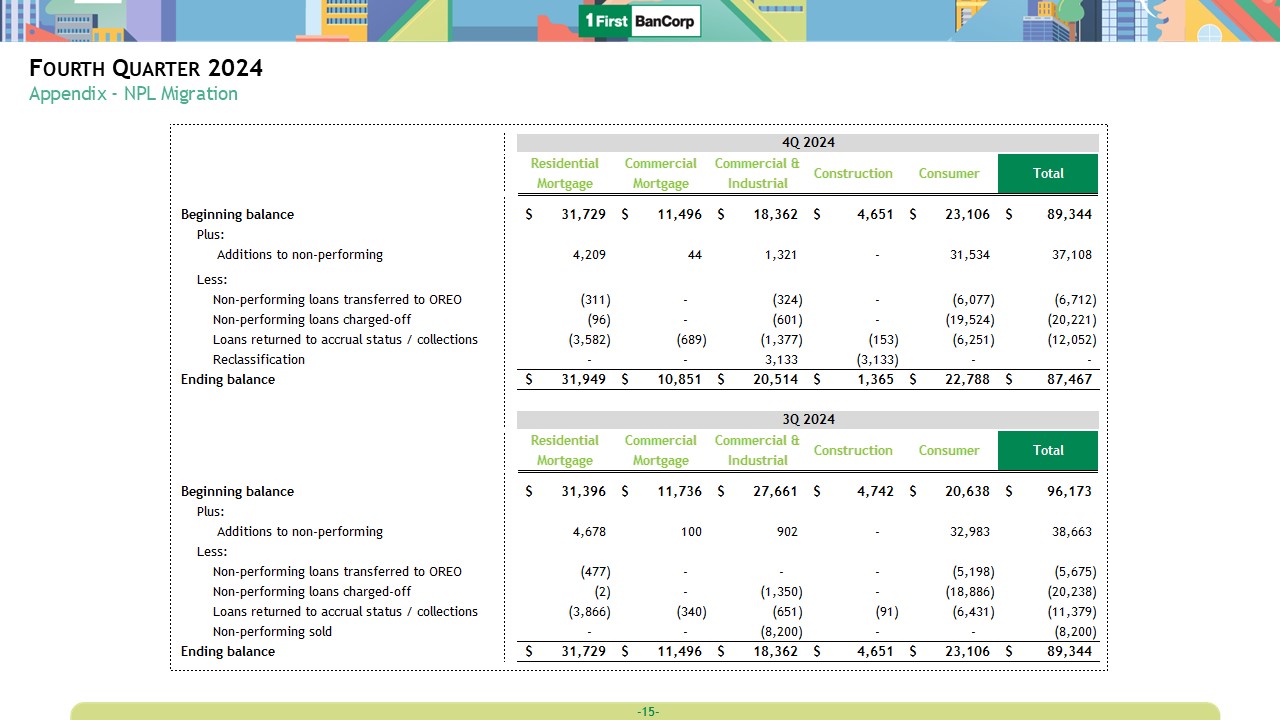
Task: Click the green Total header in 4Q 2024 table
Action: 1047,173
